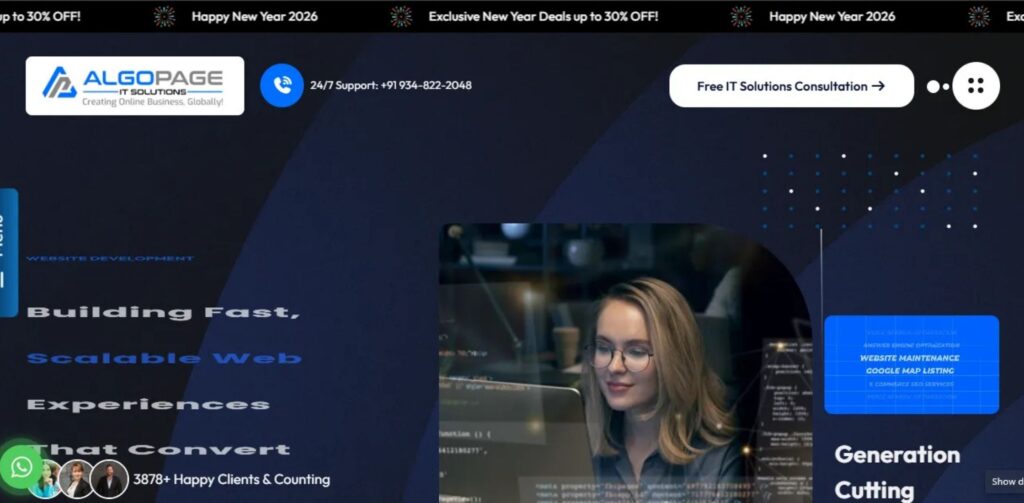Click the blue phone support icon
1024x503 pixels.
[x=281, y=86]
